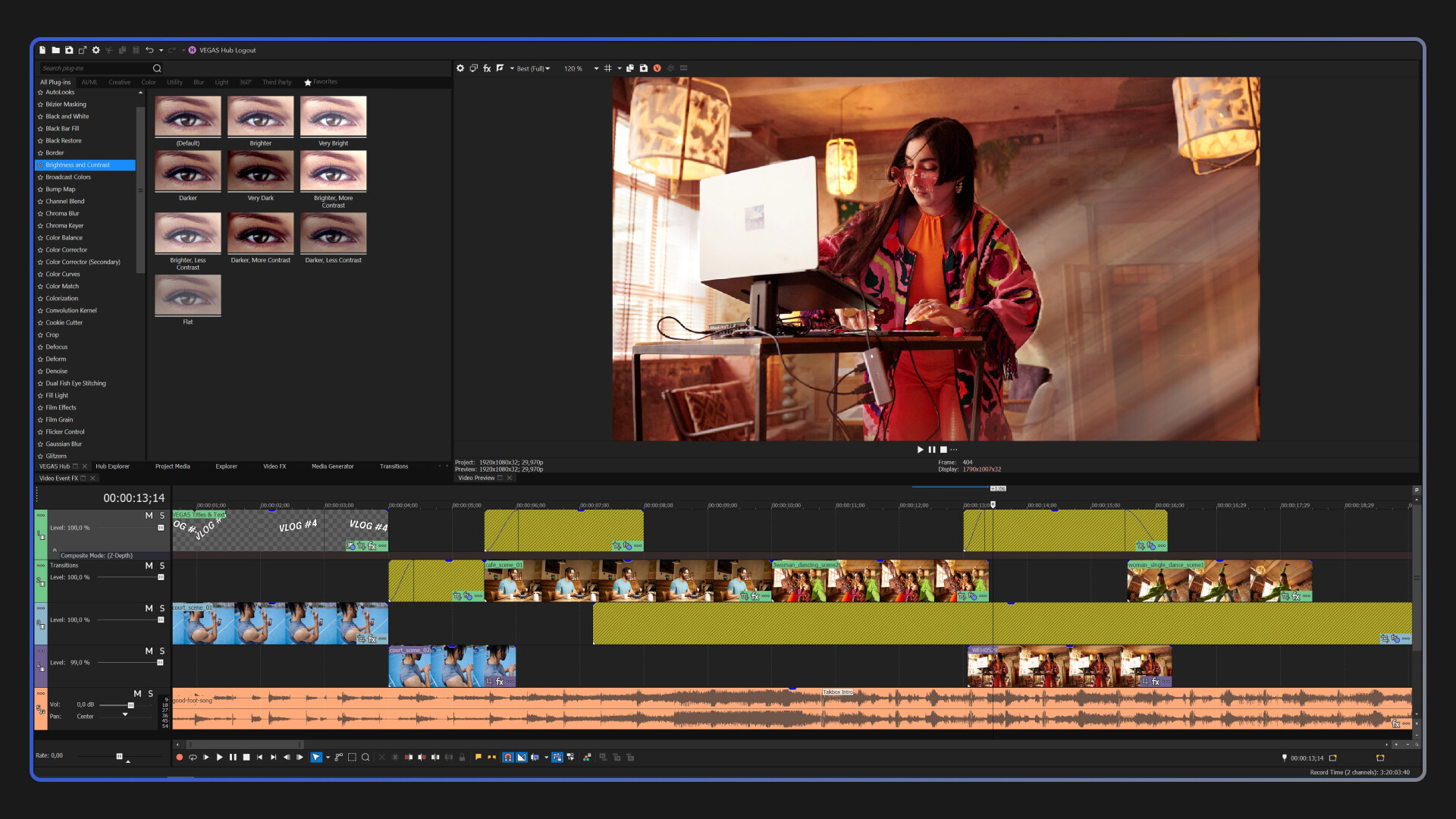Open the 120% zoom level dropdown

(596, 68)
